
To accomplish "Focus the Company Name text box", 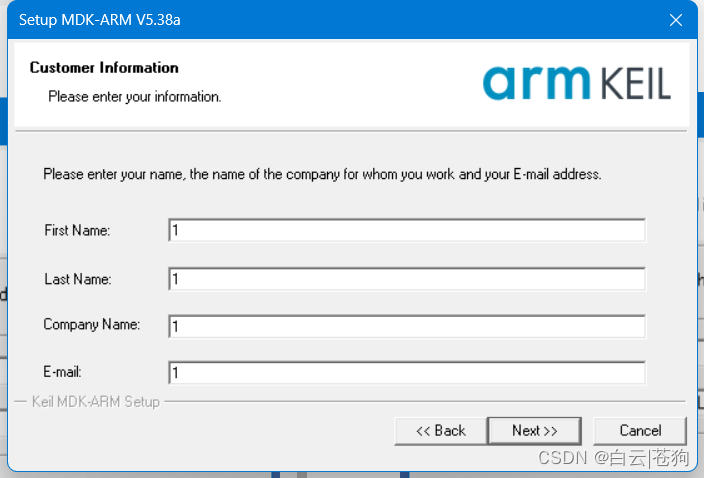I will pyautogui.click(x=407, y=326).
